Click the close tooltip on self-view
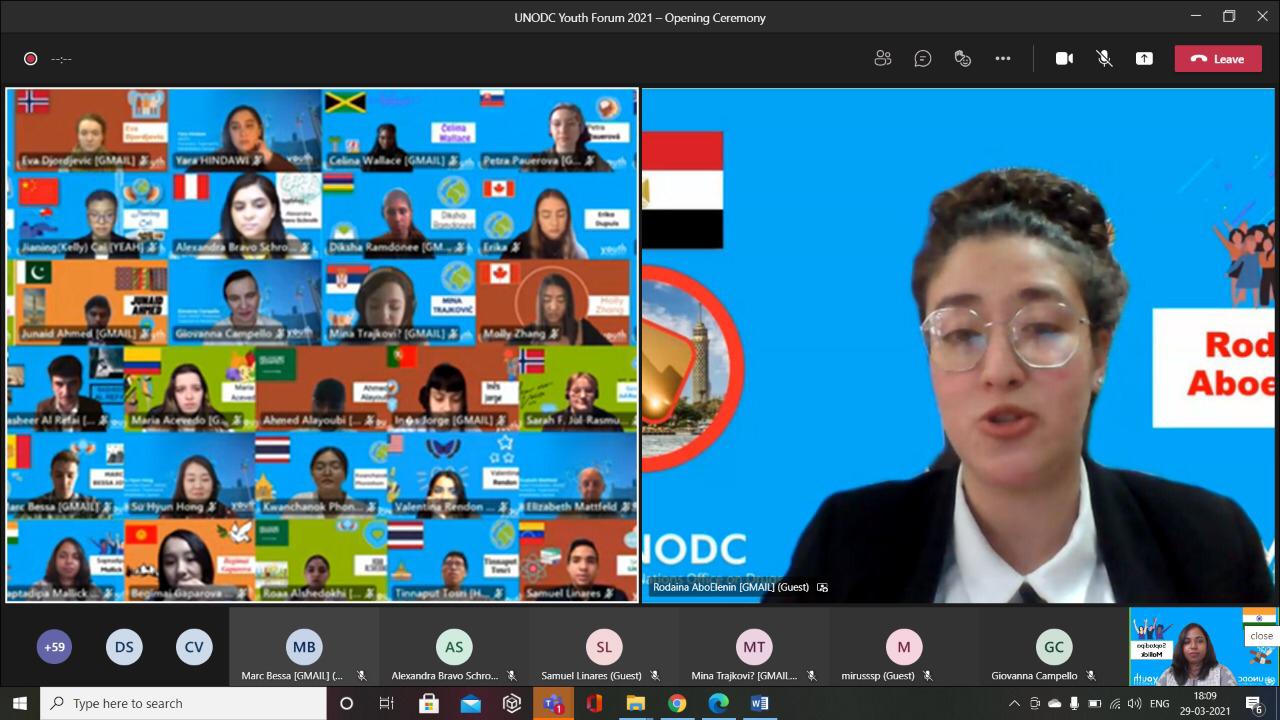The height and width of the screenshot is (720, 1280). tap(1261, 635)
